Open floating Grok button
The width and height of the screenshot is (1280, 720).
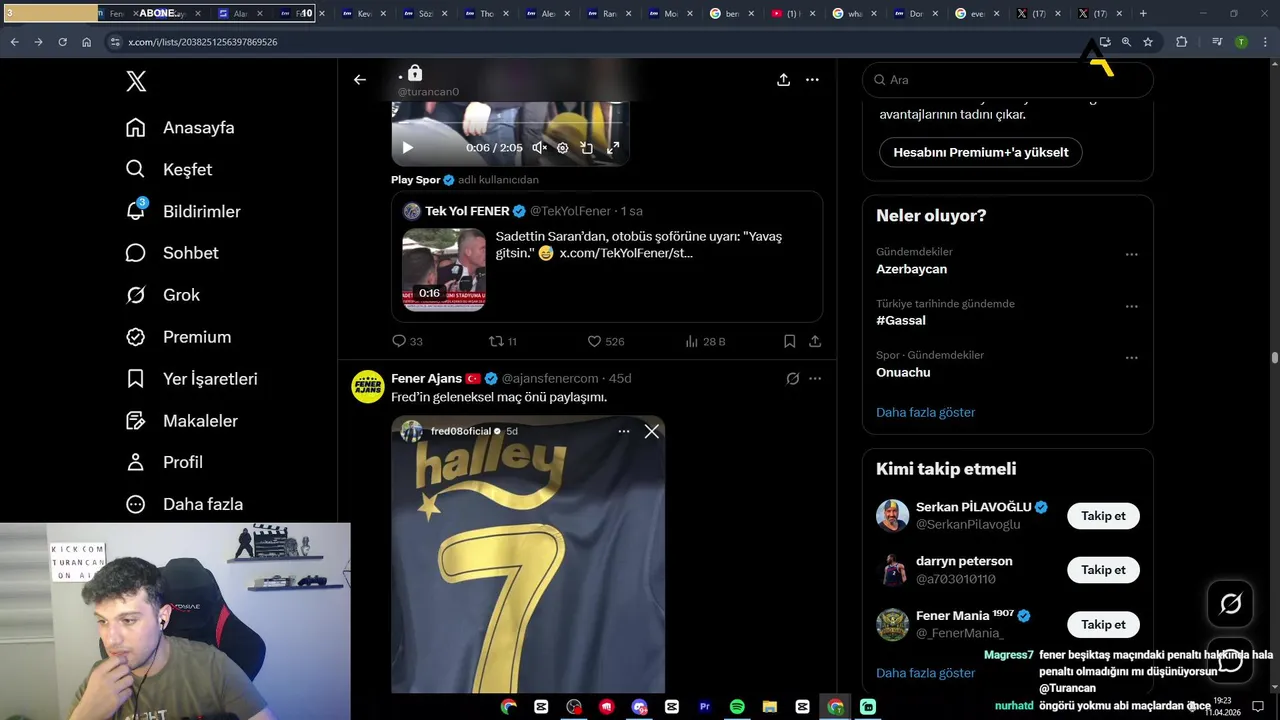pyautogui.click(x=1230, y=604)
